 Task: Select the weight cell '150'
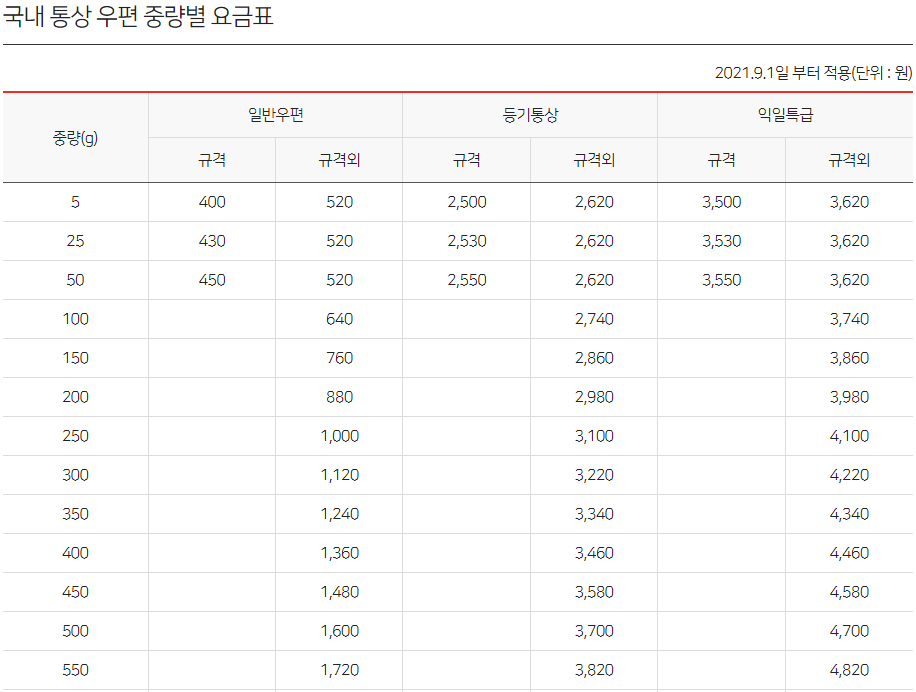[x=75, y=358]
